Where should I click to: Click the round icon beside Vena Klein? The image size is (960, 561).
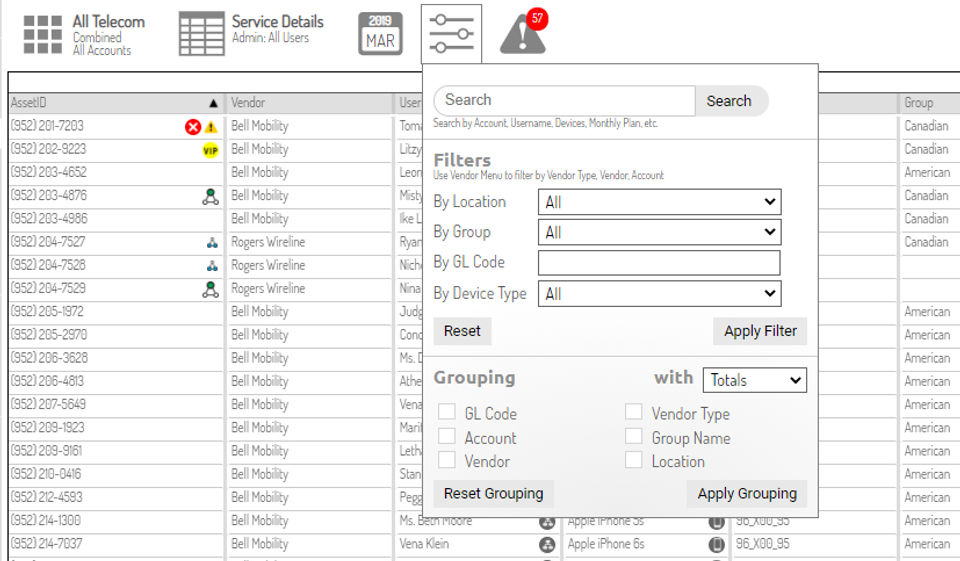tap(547, 544)
